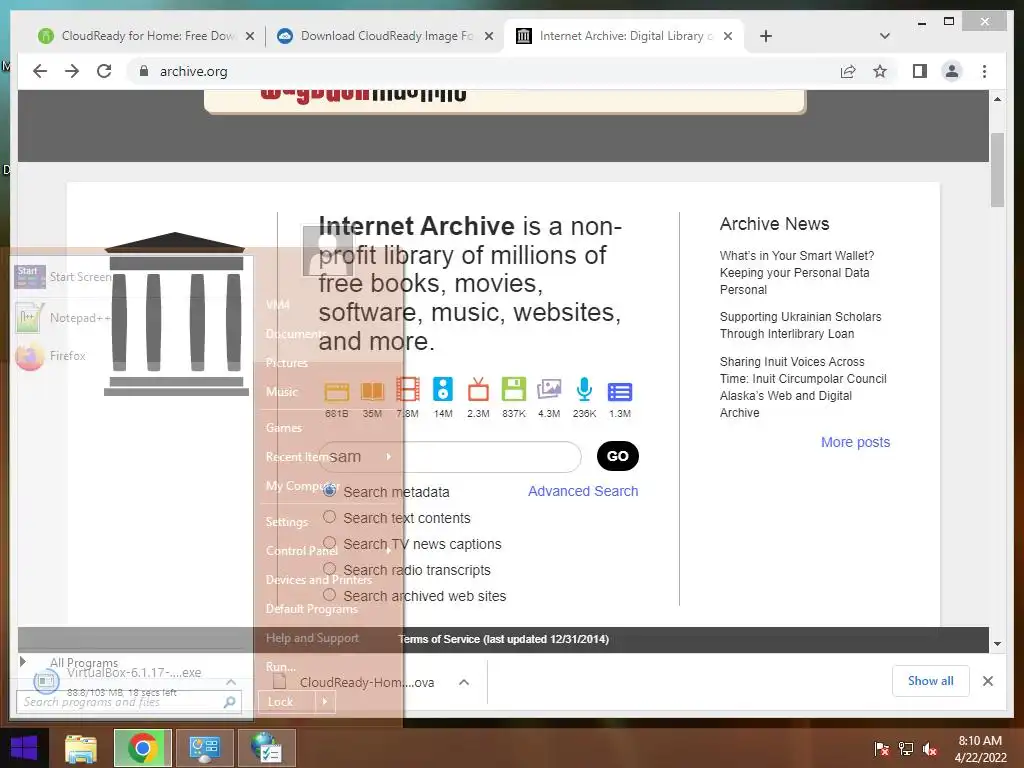Expand the Recent Items submenu arrow

(x=389, y=456)
